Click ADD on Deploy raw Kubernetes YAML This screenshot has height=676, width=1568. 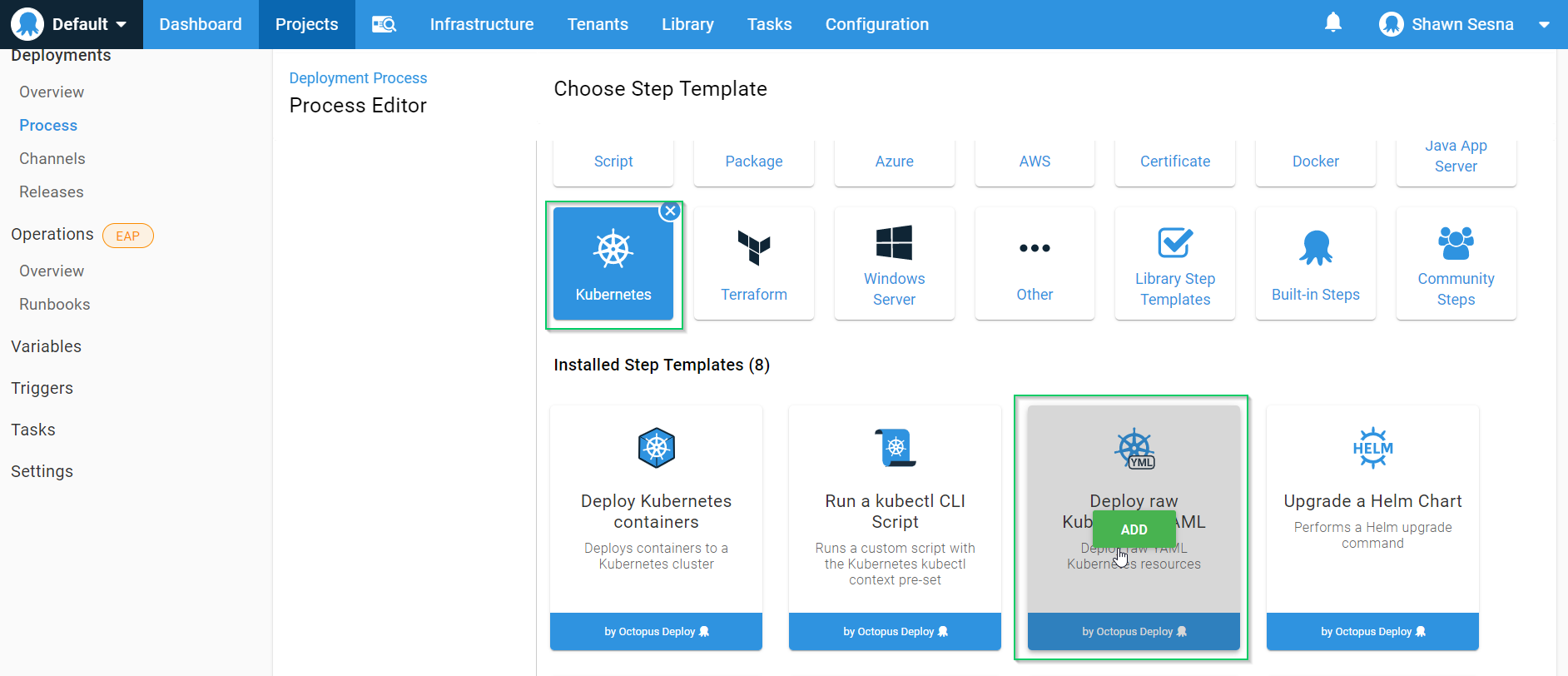click(x=1134, y=529)
